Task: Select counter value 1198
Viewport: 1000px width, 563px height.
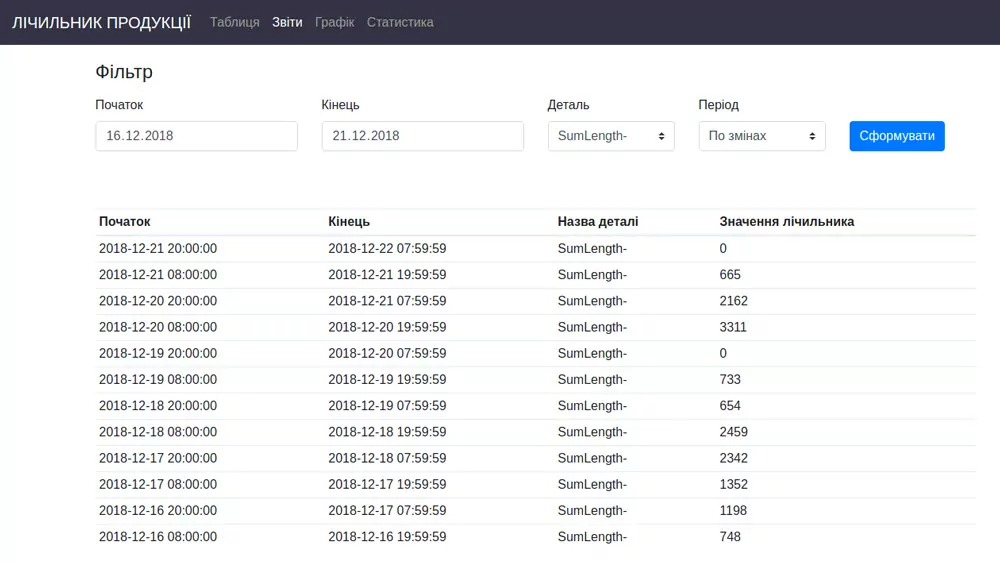Action: [x=733, y=510]
